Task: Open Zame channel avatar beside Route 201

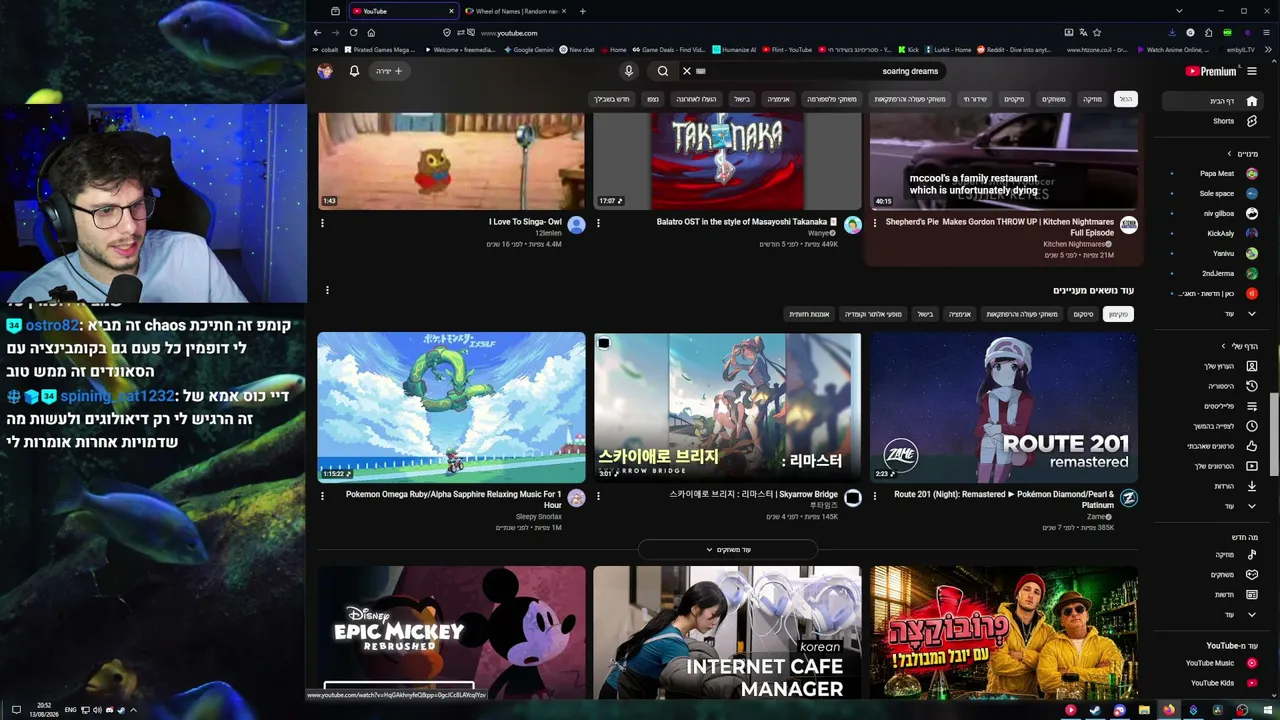Action: click(x=1129, y=498)
